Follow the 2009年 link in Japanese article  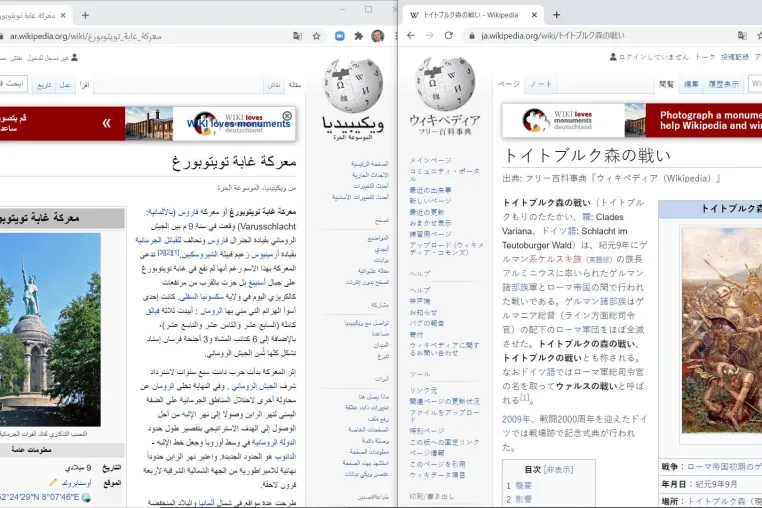[517, 419]
